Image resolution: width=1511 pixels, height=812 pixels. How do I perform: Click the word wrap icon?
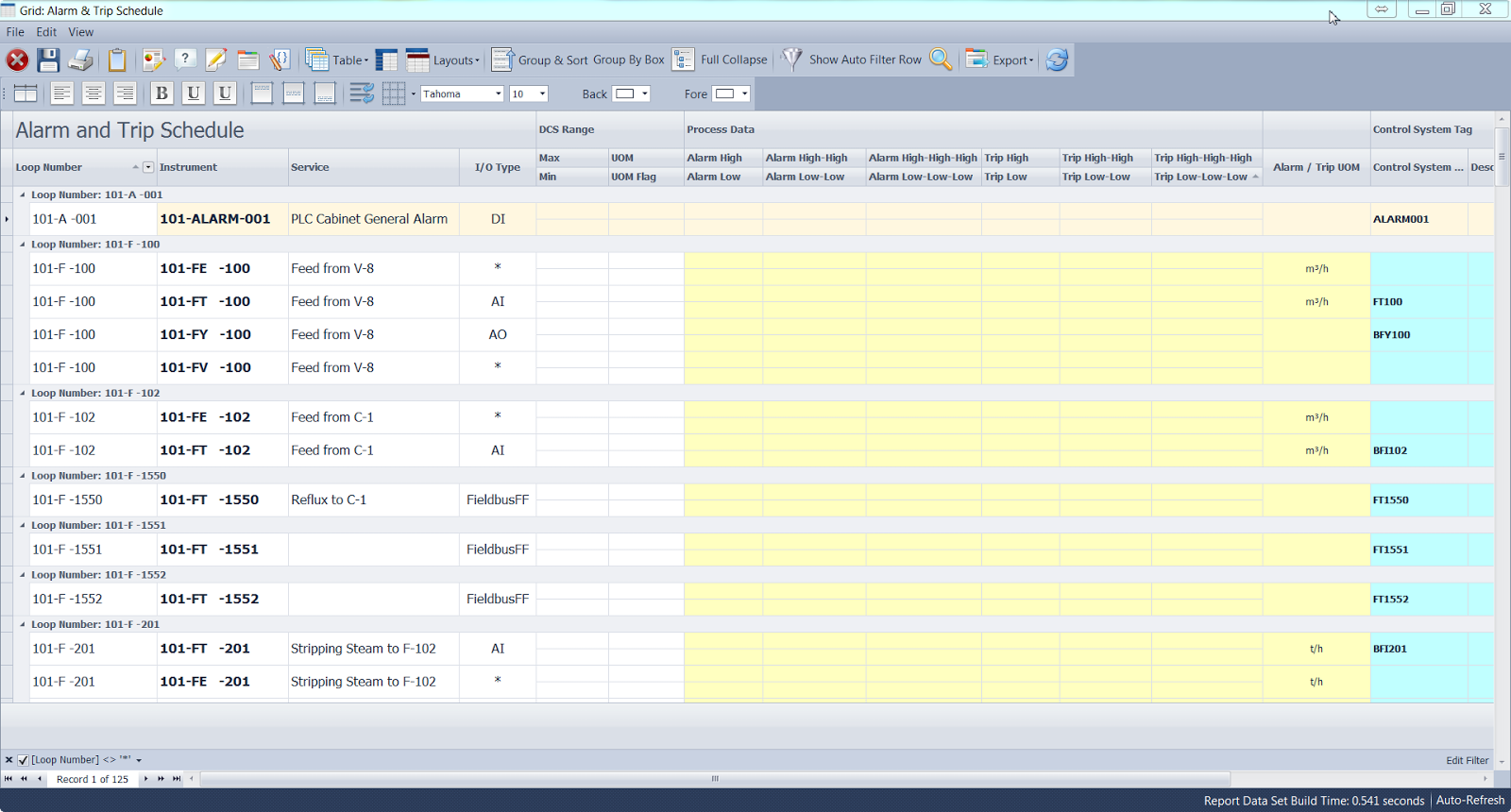362,93
